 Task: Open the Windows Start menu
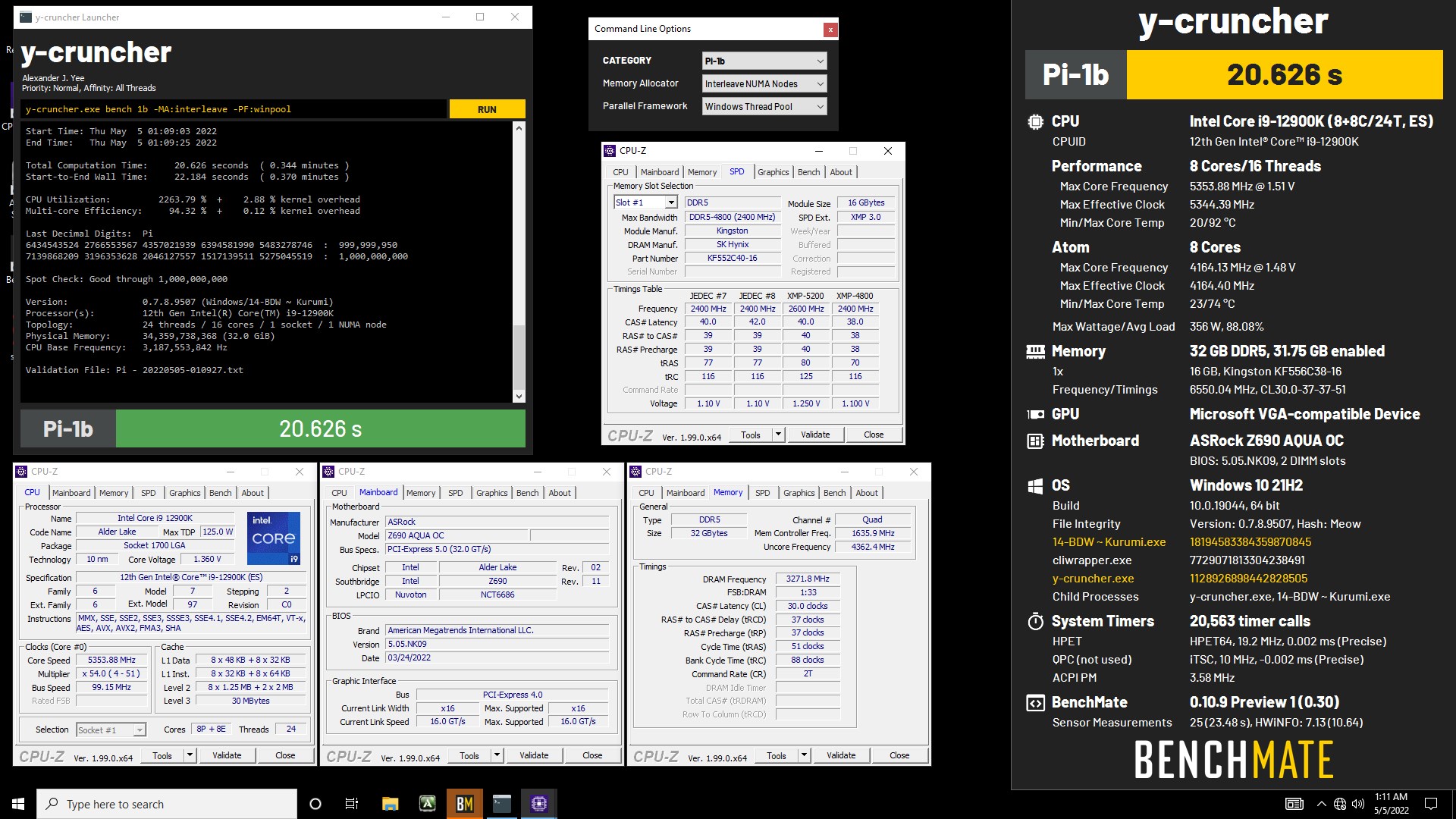18,804
